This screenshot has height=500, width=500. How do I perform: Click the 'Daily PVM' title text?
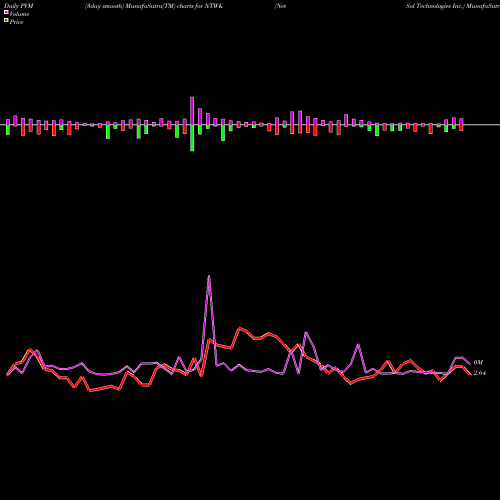click(x=19, y=6)
